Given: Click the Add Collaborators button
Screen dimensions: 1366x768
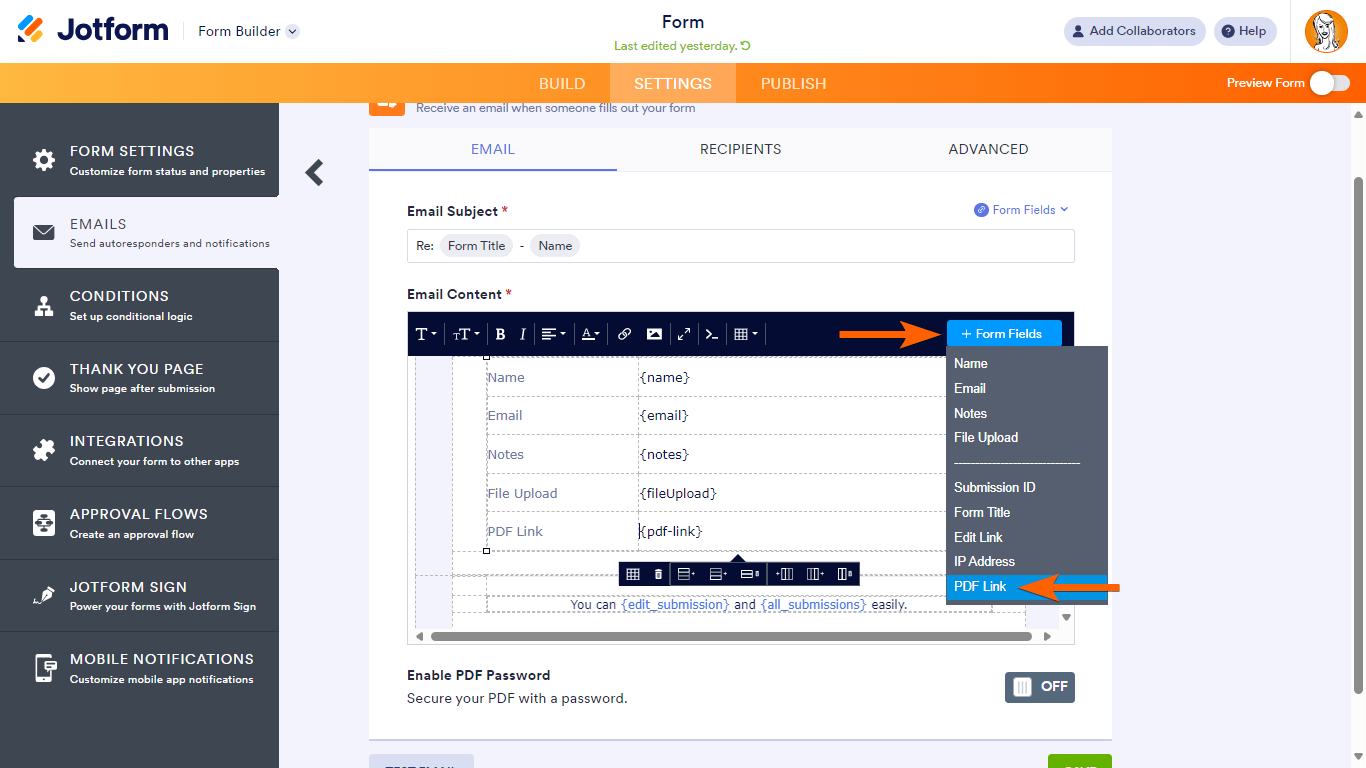Looking at the screenshot, I should [x=1134, y=31].
